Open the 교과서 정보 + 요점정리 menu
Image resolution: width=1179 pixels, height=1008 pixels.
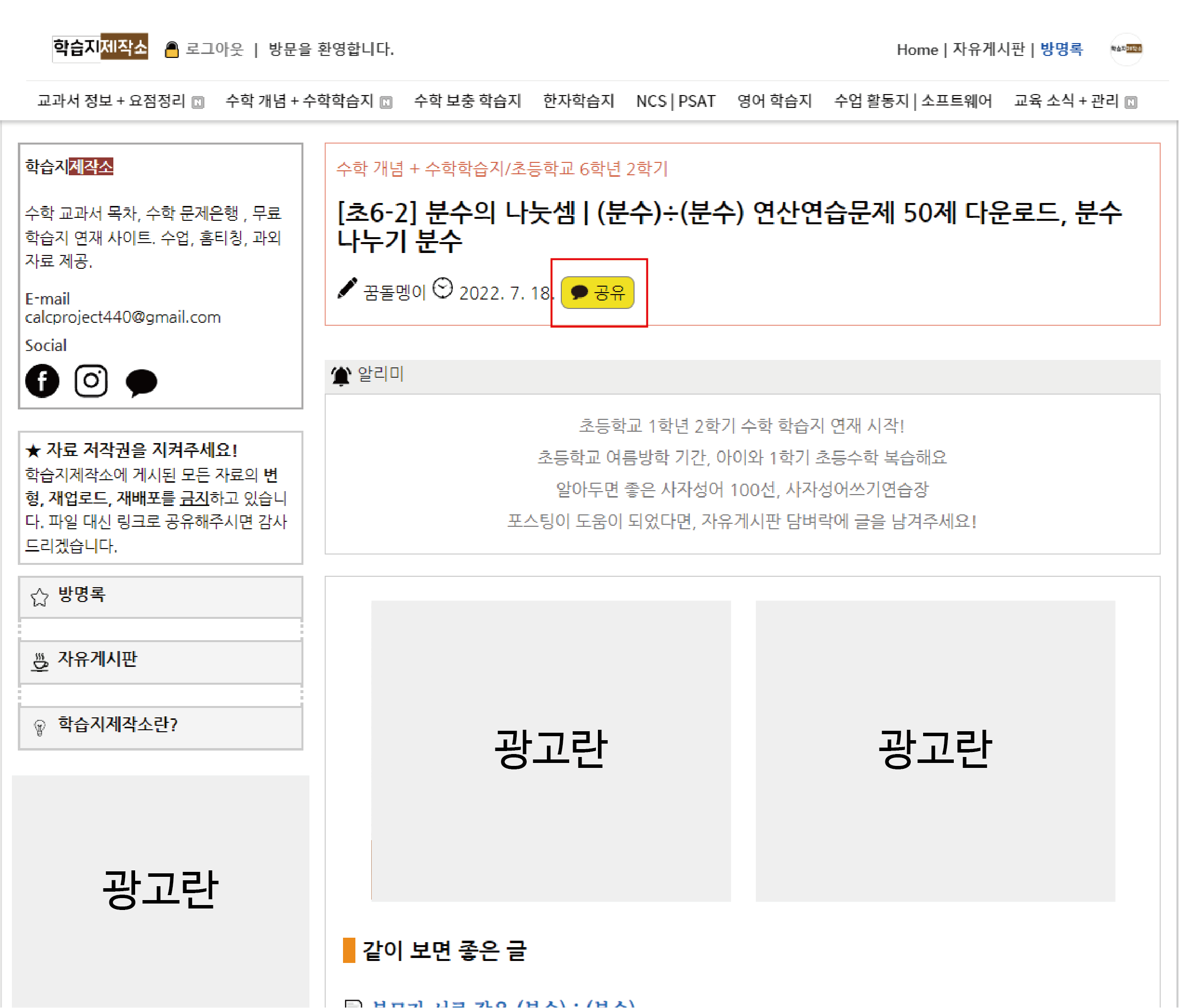coord(111,101)
